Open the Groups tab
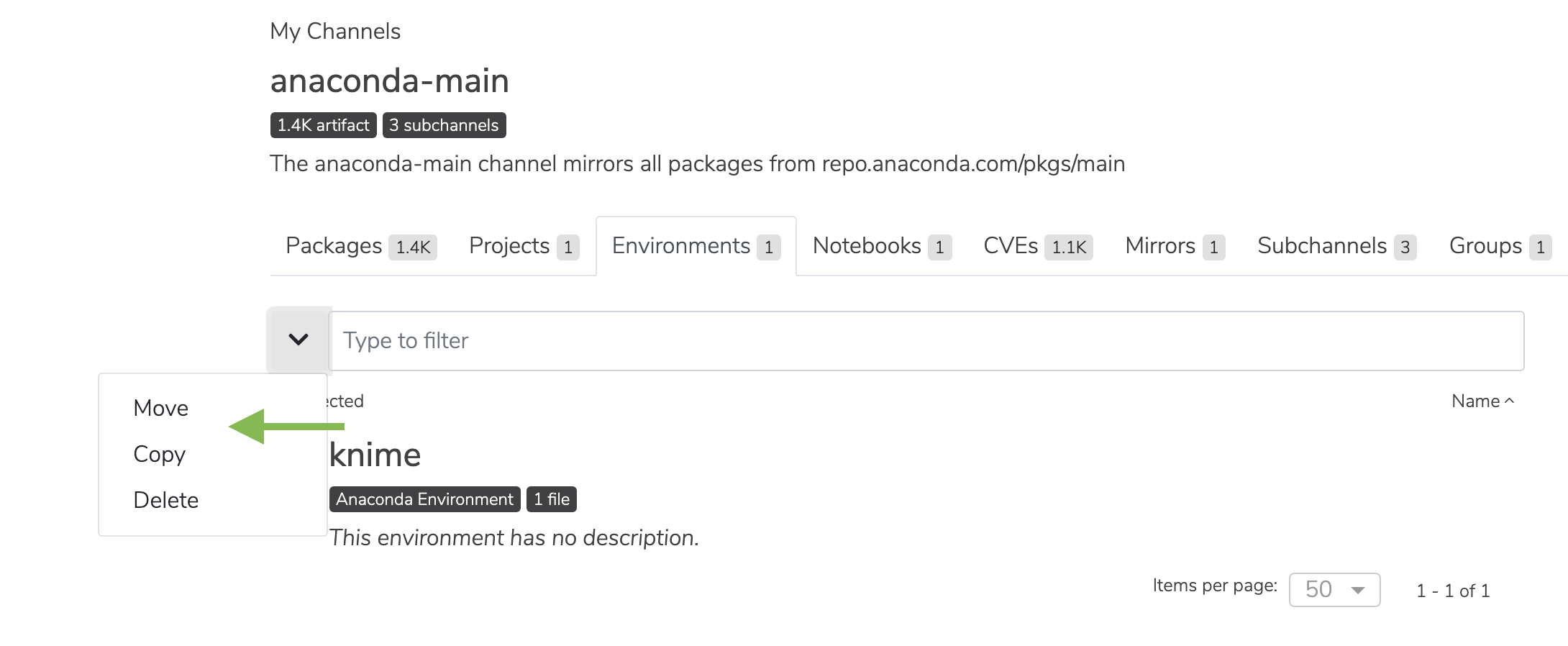 click(x=1500, y=246)
